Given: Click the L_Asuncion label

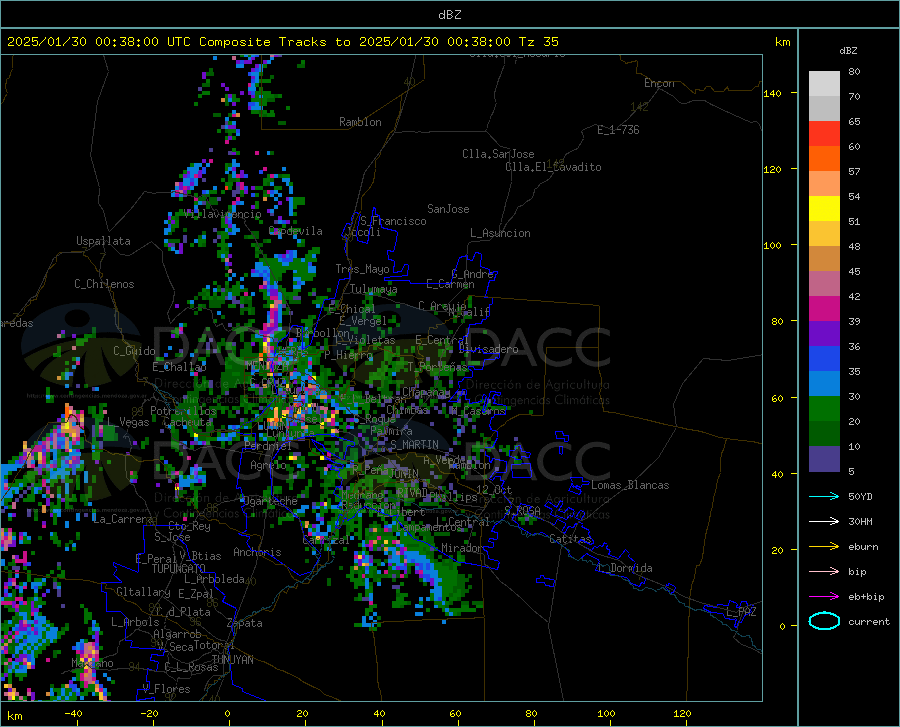Looking at the screenshot, I should click(x=500, y=233).
